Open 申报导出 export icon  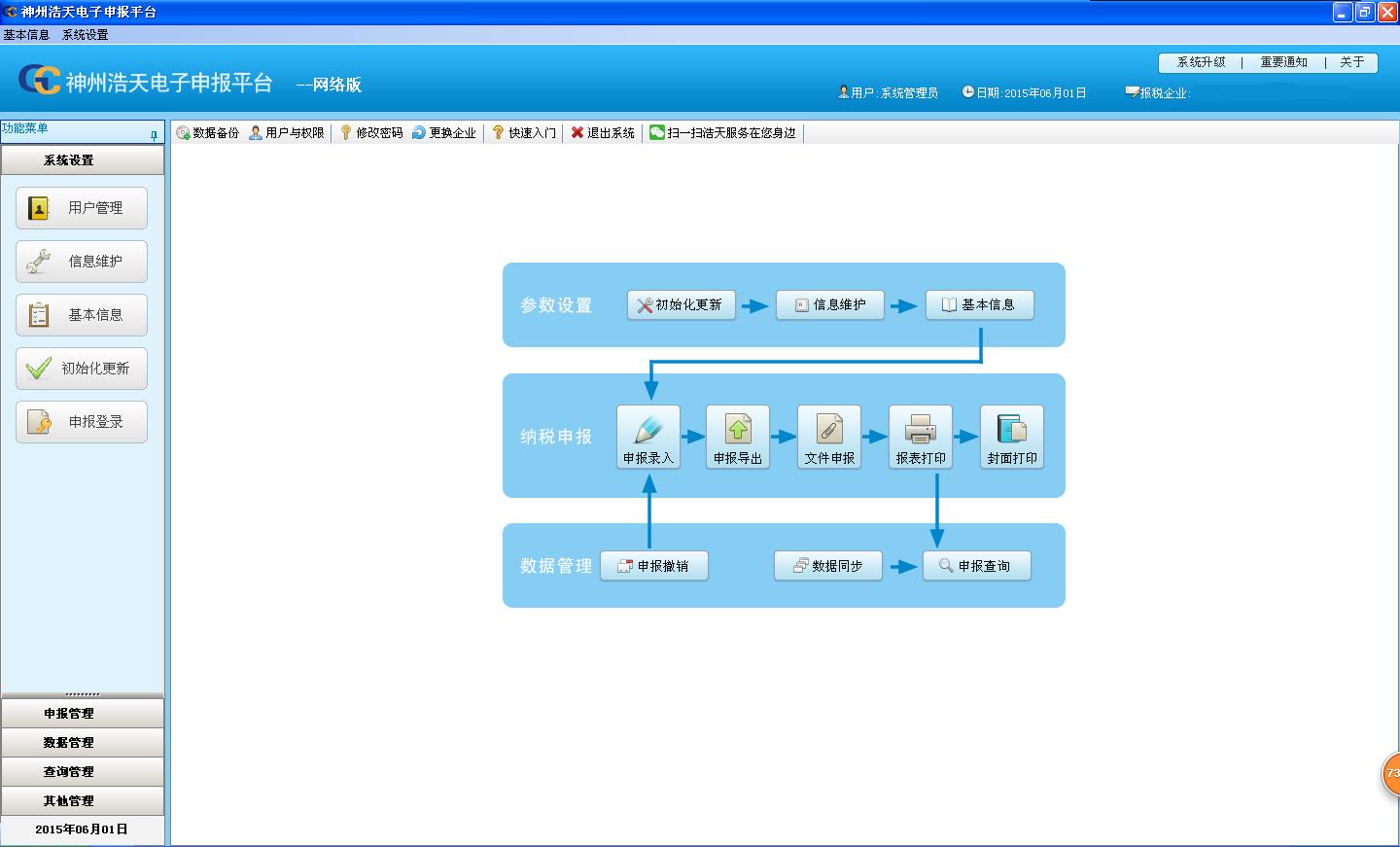click(x=738, y=430)
